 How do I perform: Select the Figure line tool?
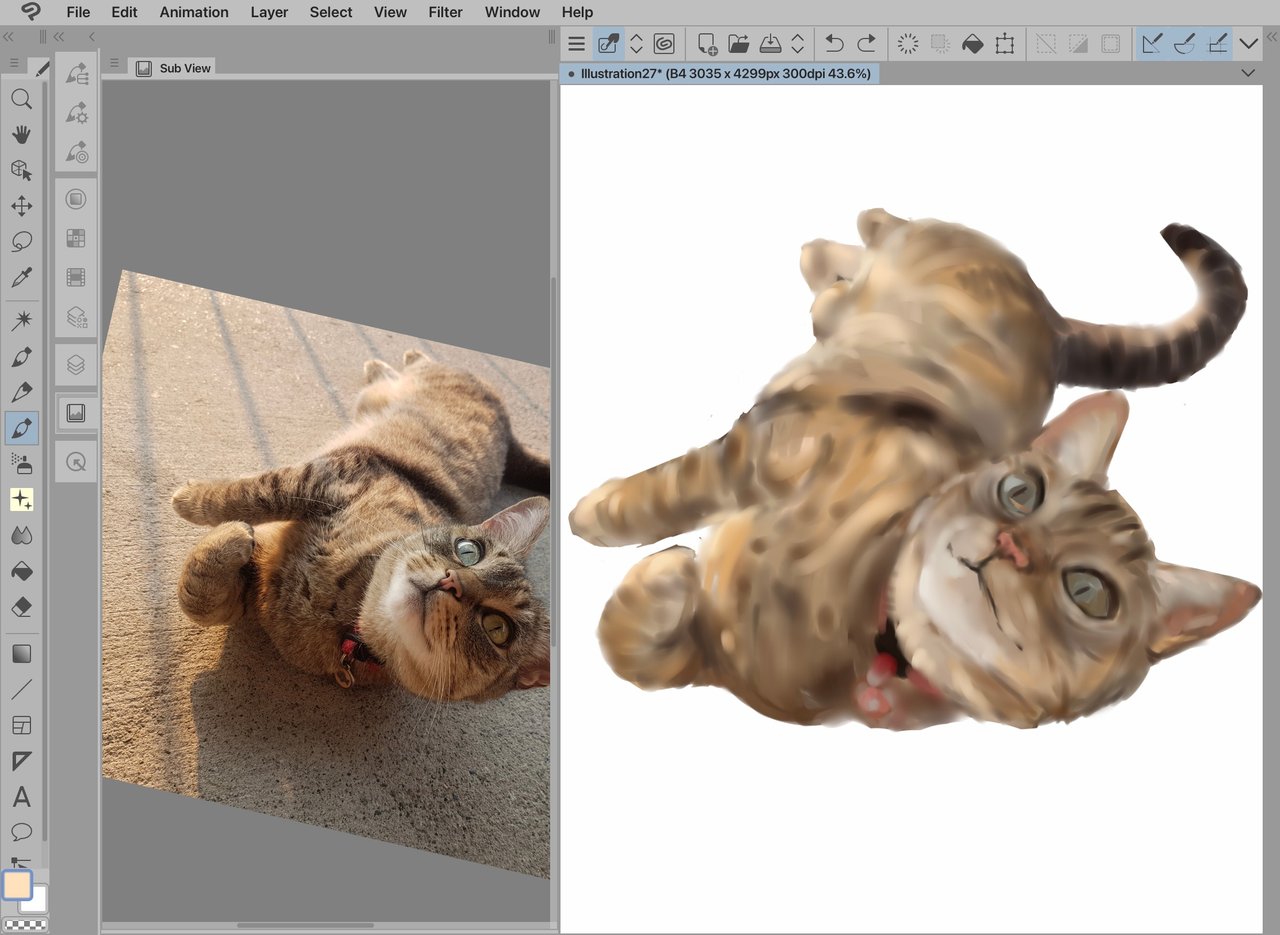pyautogui.click(x=21, y=689)
